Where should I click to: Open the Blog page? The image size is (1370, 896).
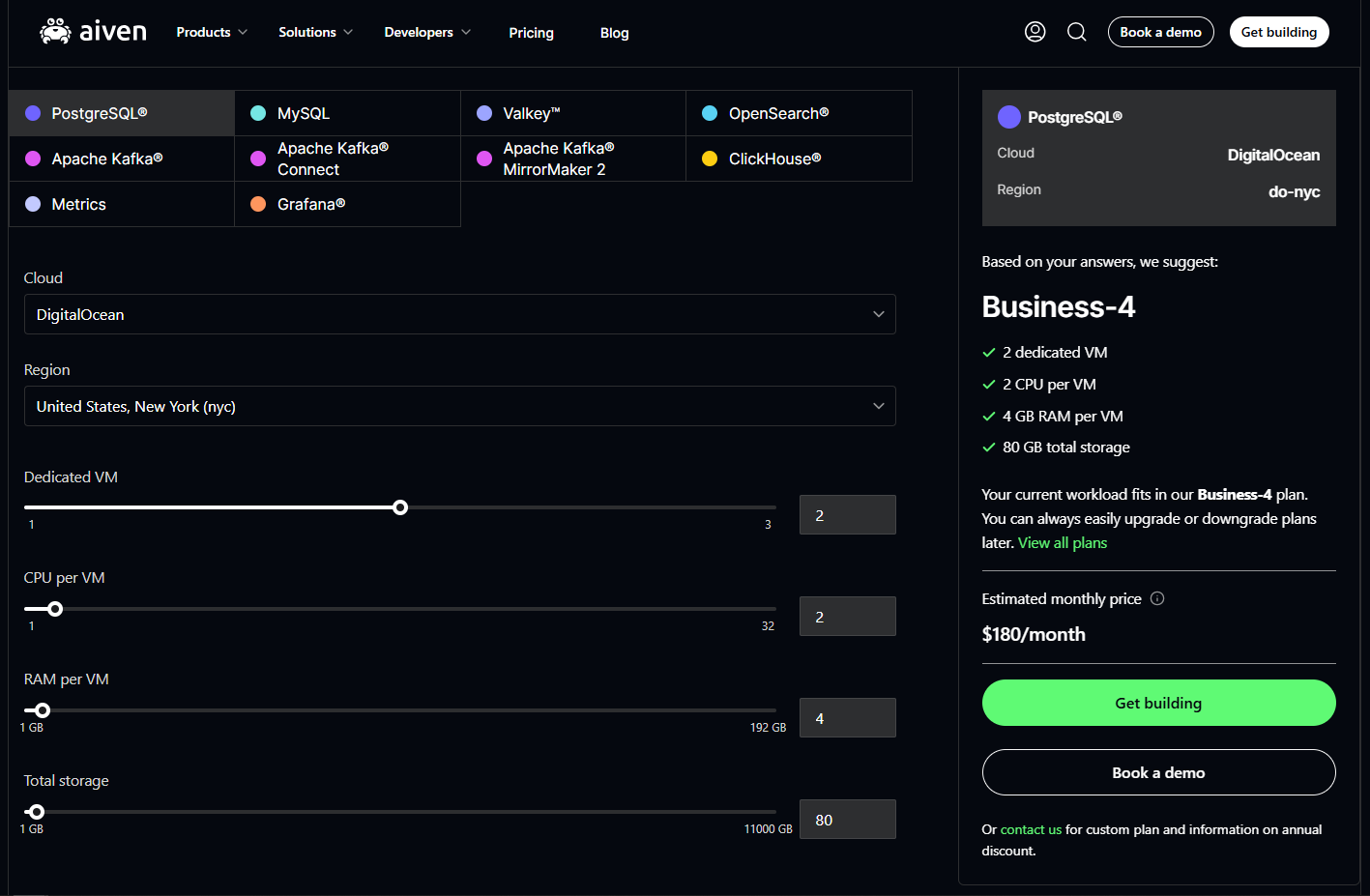615,33
